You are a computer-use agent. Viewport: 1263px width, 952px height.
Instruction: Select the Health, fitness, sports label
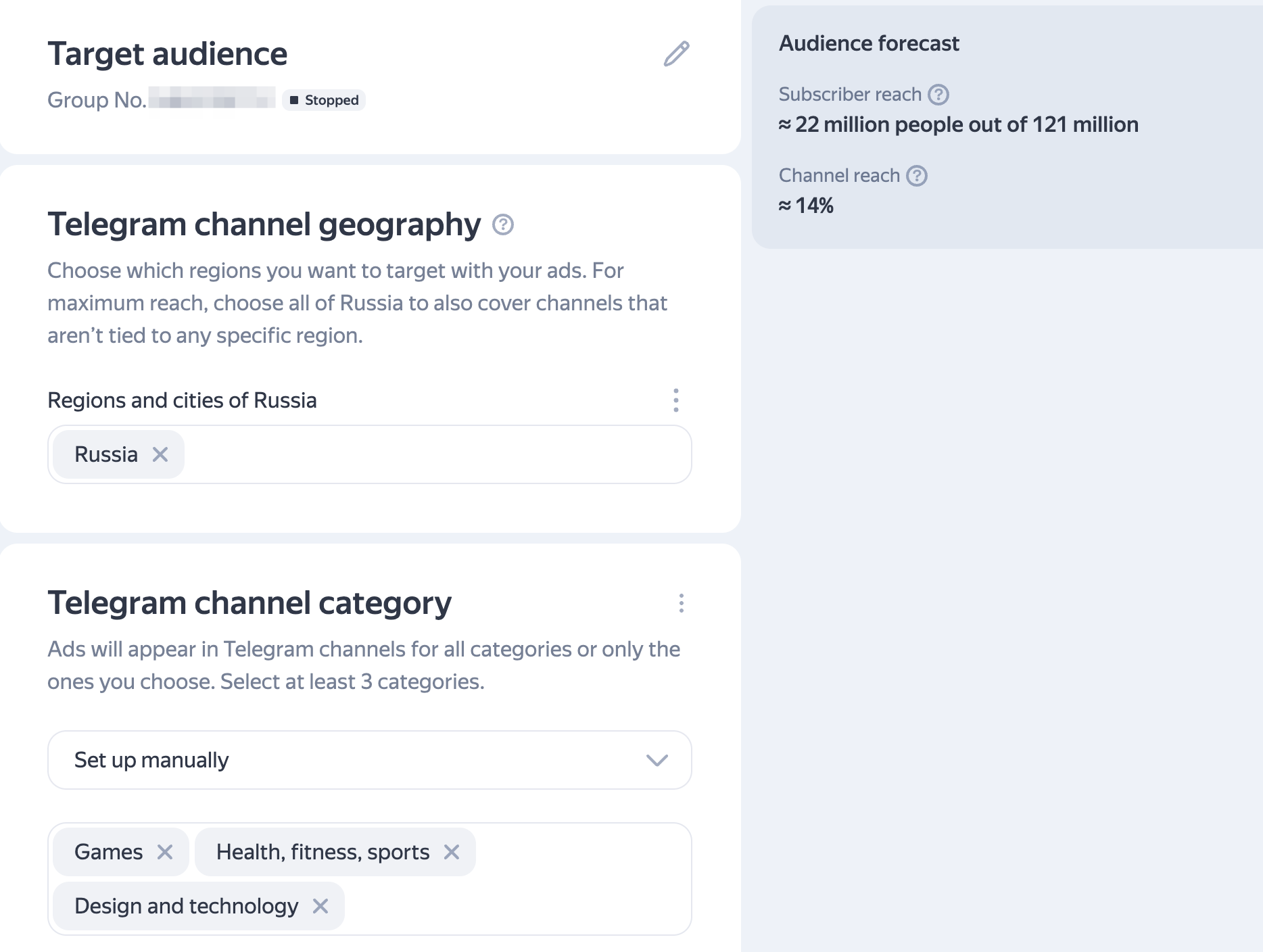[323, 852]
